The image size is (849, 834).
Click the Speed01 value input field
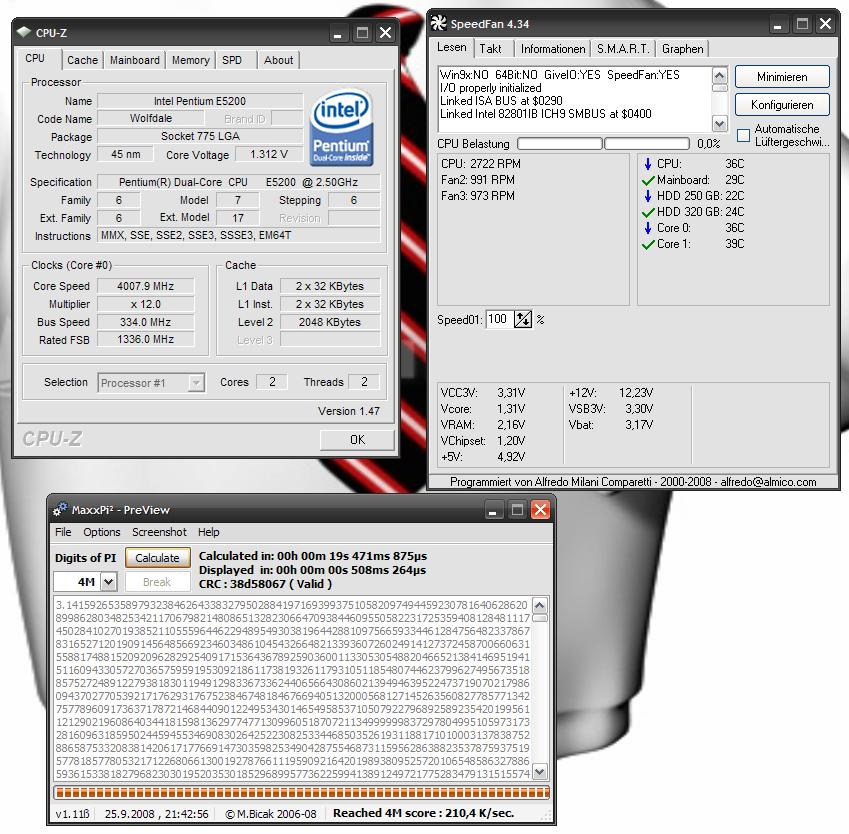coord(499,320)
